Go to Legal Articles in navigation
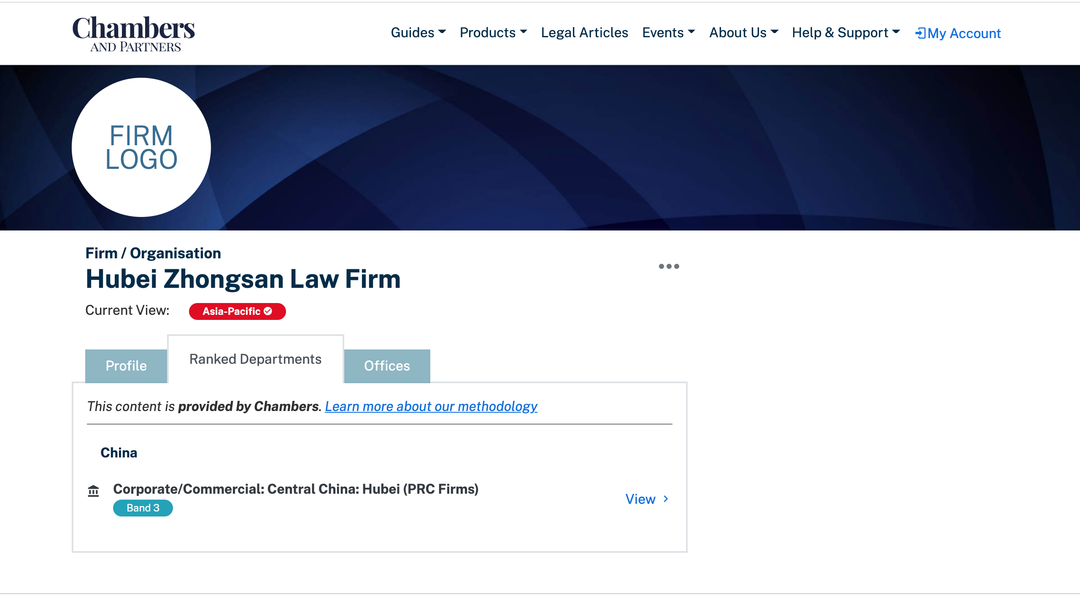 point(584,33)
